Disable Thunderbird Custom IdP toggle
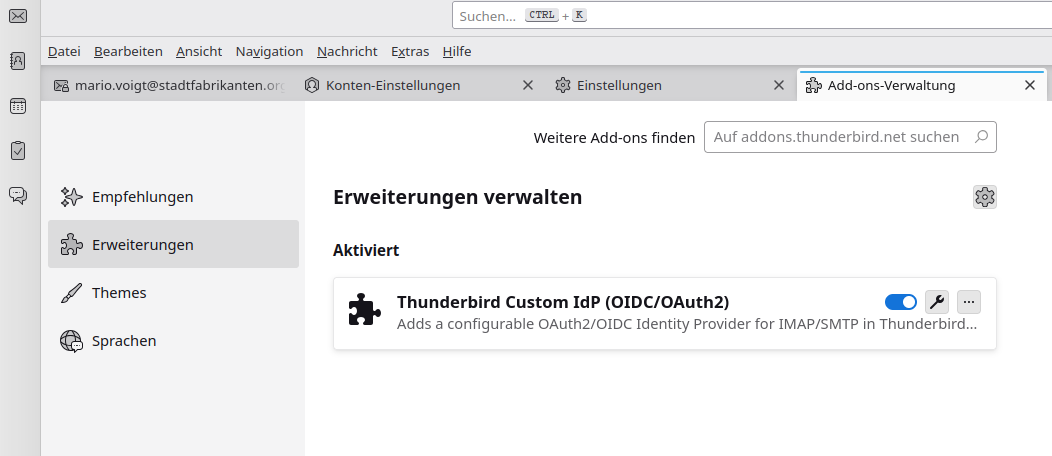 tap(900, 302)
